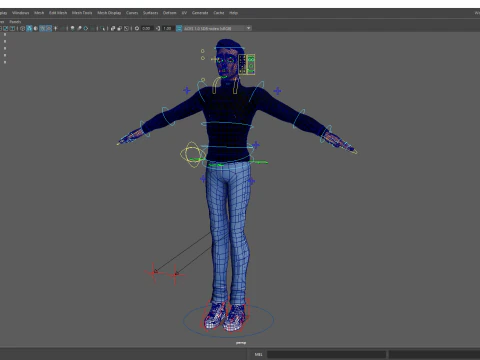Open the UV menu
The height and width of the screenshot is (360, 480).
(184, 13)
